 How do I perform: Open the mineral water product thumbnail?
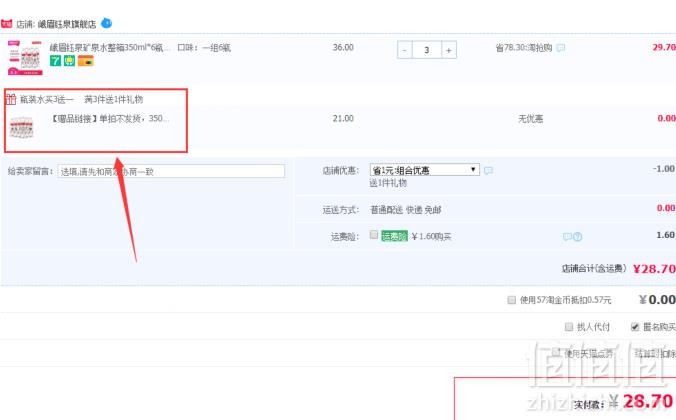point(25,58)
